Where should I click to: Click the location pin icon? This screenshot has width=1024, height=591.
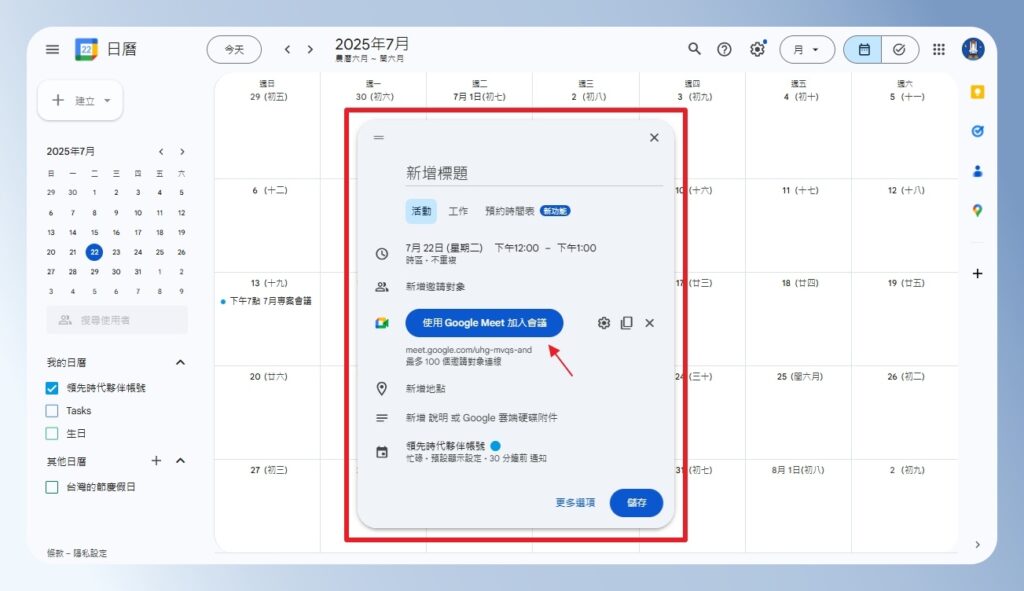point(382,389)
